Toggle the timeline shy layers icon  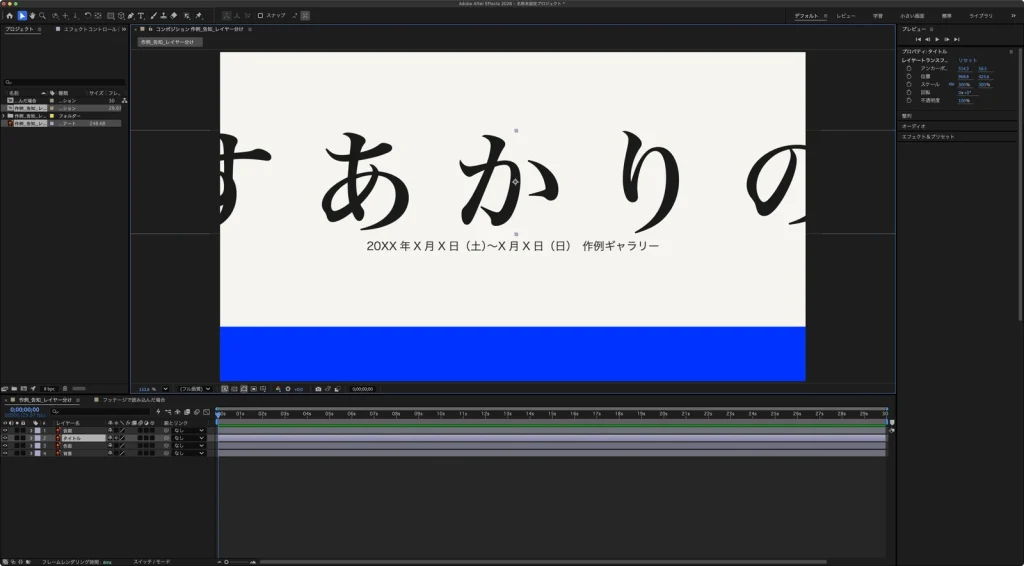click(x=178, y=412)
